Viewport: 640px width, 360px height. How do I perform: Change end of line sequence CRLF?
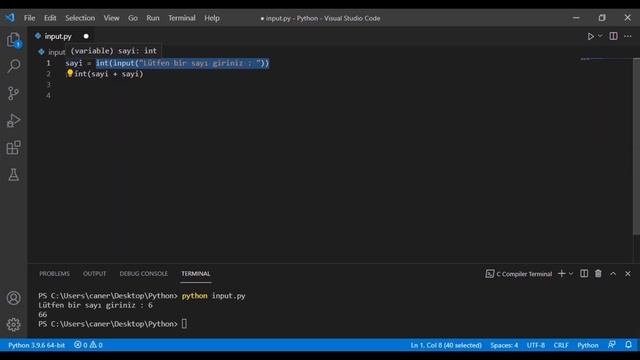click(x=561, y=345)
